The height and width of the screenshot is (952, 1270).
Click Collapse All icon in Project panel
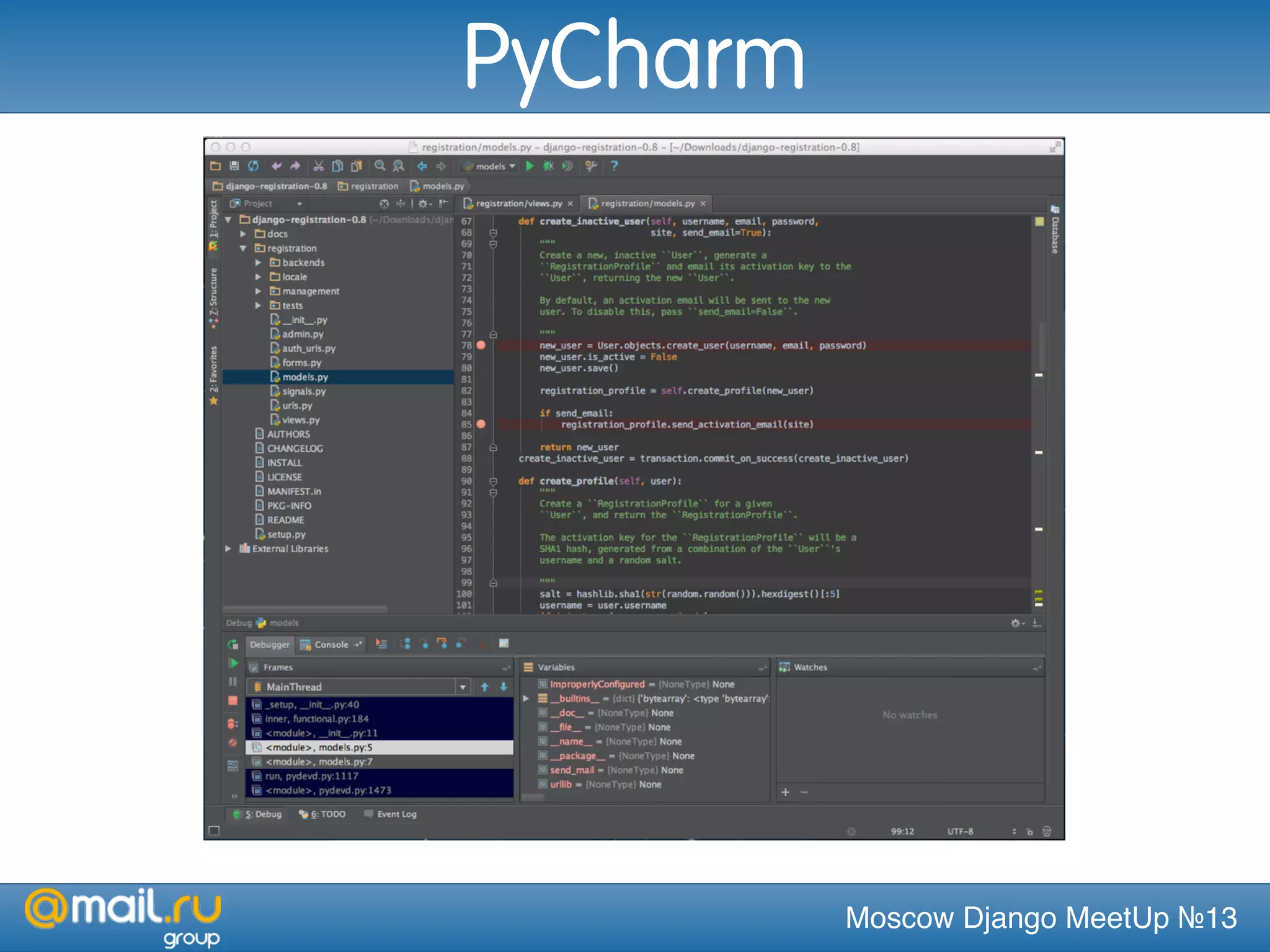pyautogui.click(x=400, y=204)
